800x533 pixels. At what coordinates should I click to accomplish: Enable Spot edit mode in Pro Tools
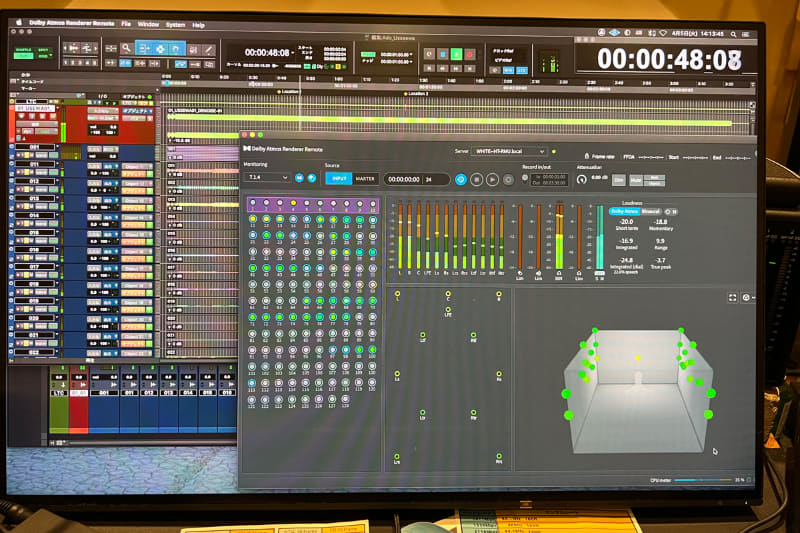pos(43,50)
